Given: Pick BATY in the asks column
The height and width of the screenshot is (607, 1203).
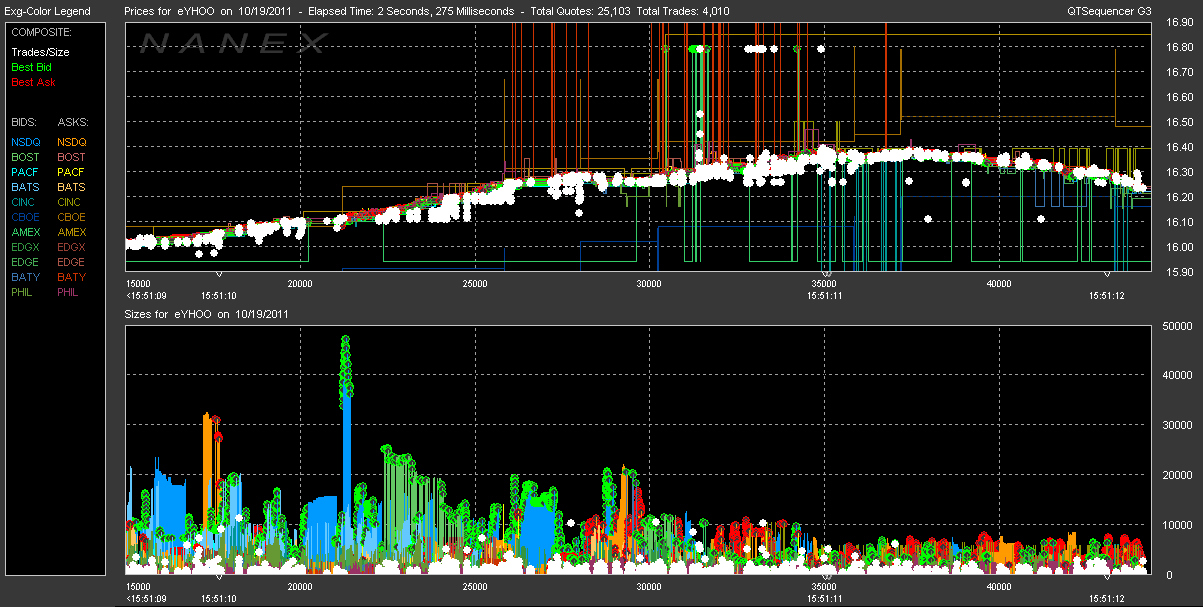Looking at the screenshot, I should 71,277.
